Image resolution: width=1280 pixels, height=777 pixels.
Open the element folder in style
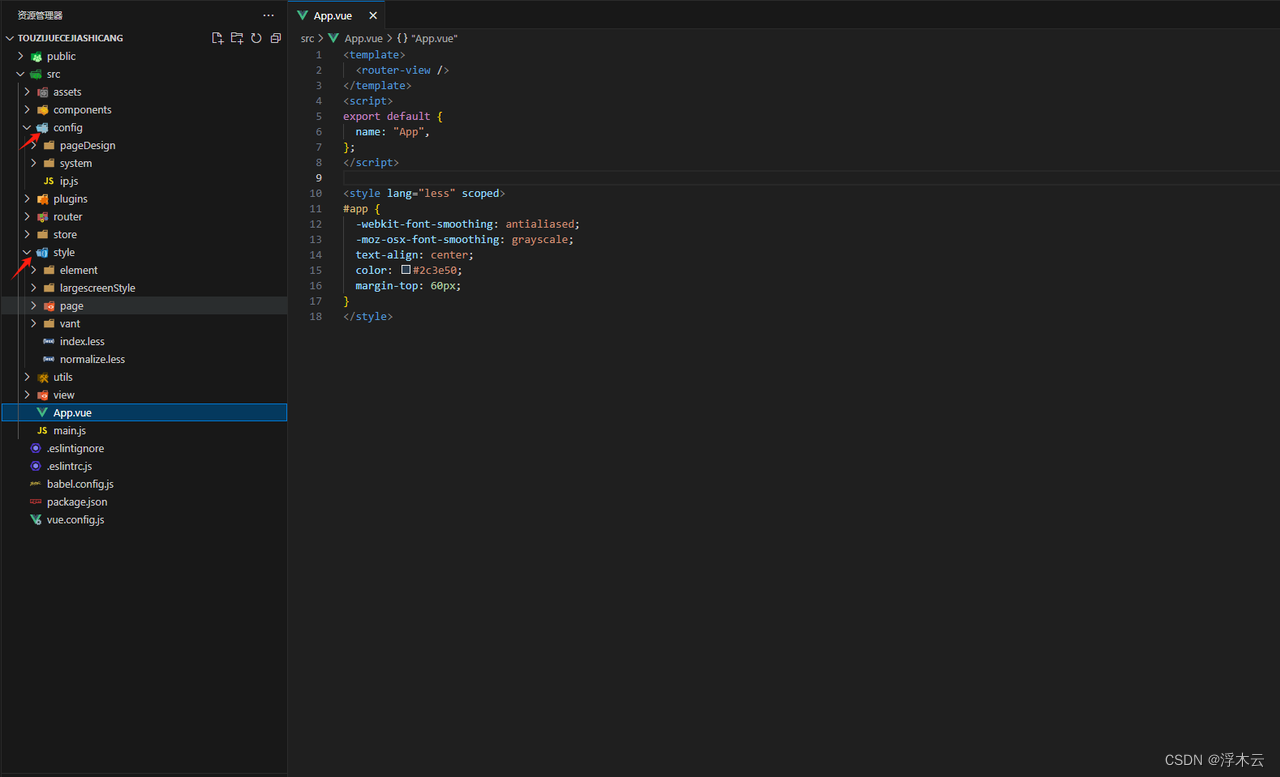pos(79,270)
